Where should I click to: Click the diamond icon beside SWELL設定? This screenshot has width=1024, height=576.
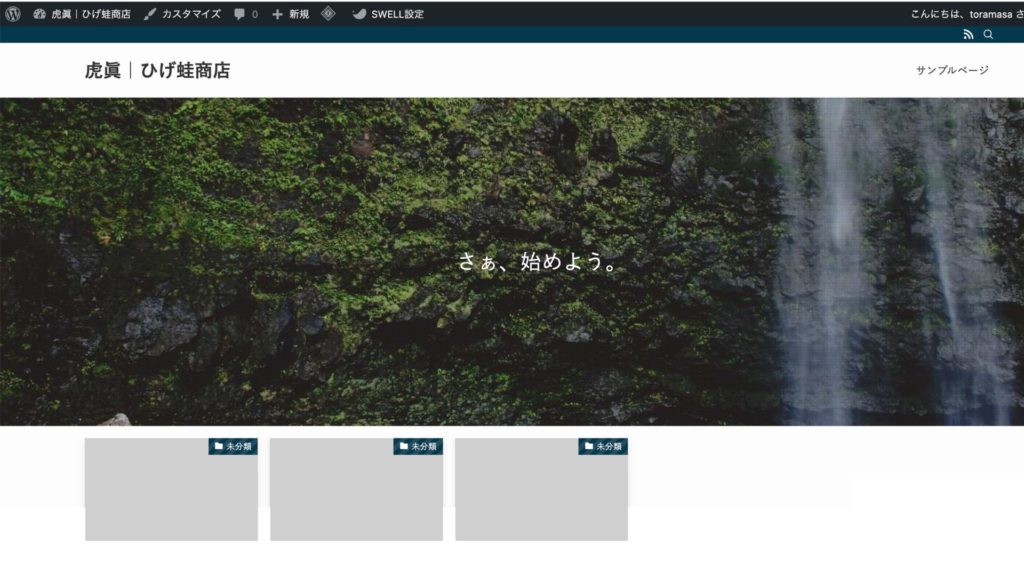coord(328,14)
